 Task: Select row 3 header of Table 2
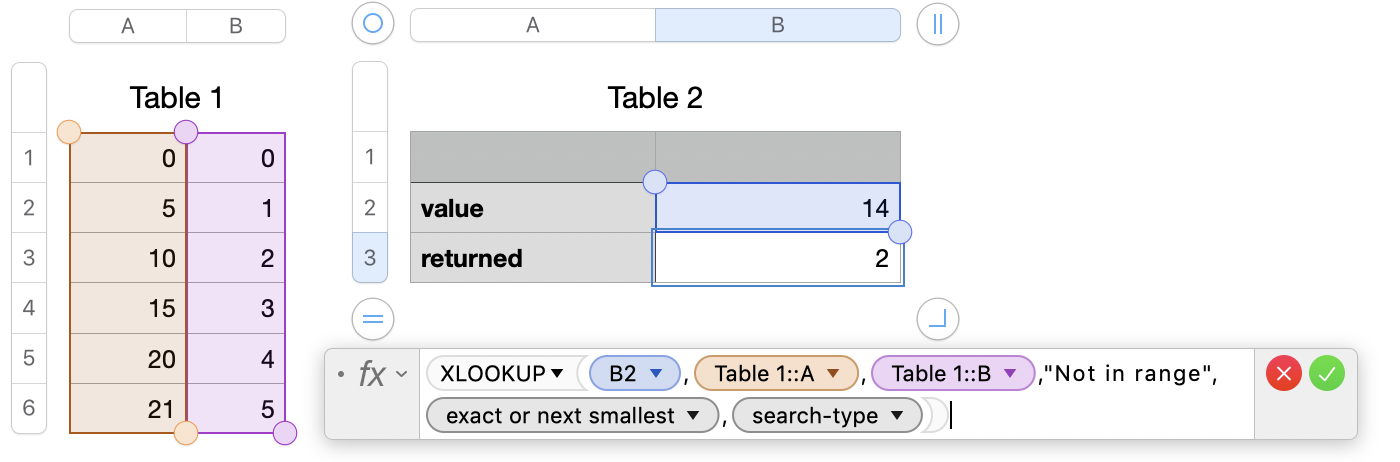pos(370,258)
